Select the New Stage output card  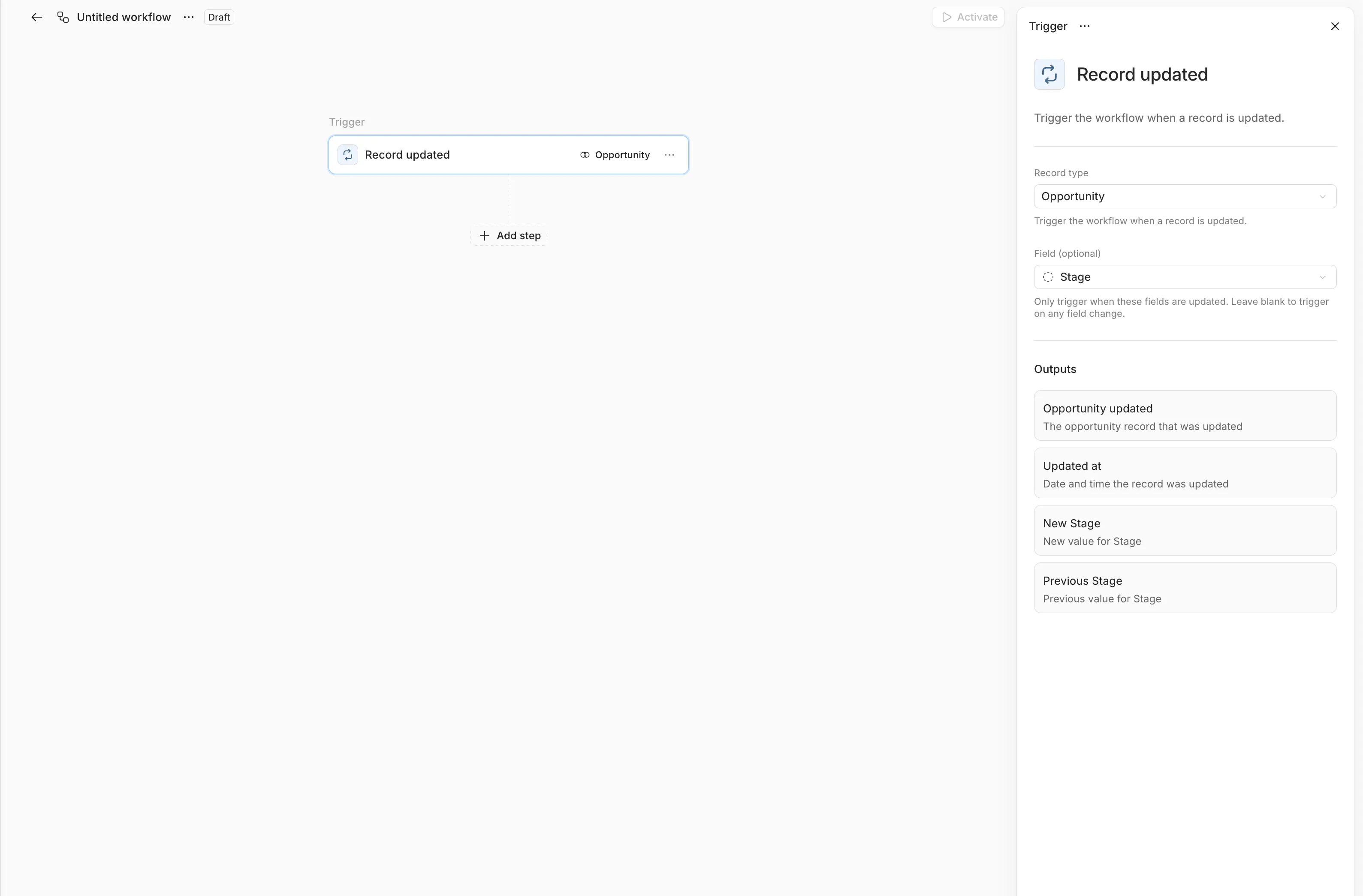click(1185, 530)
